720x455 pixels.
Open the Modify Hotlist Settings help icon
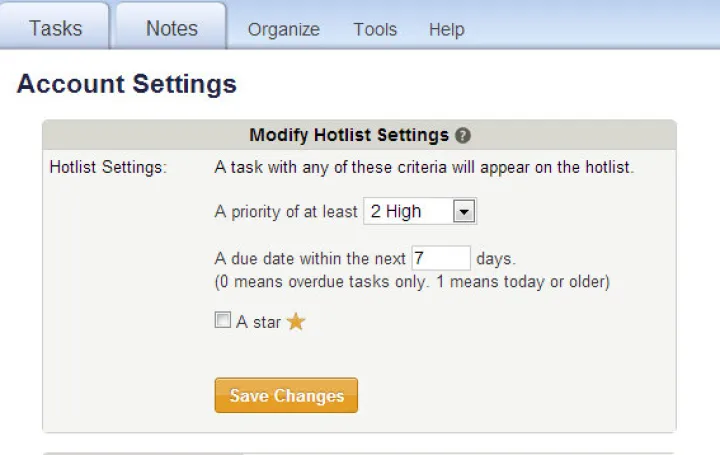click(463, 135)
